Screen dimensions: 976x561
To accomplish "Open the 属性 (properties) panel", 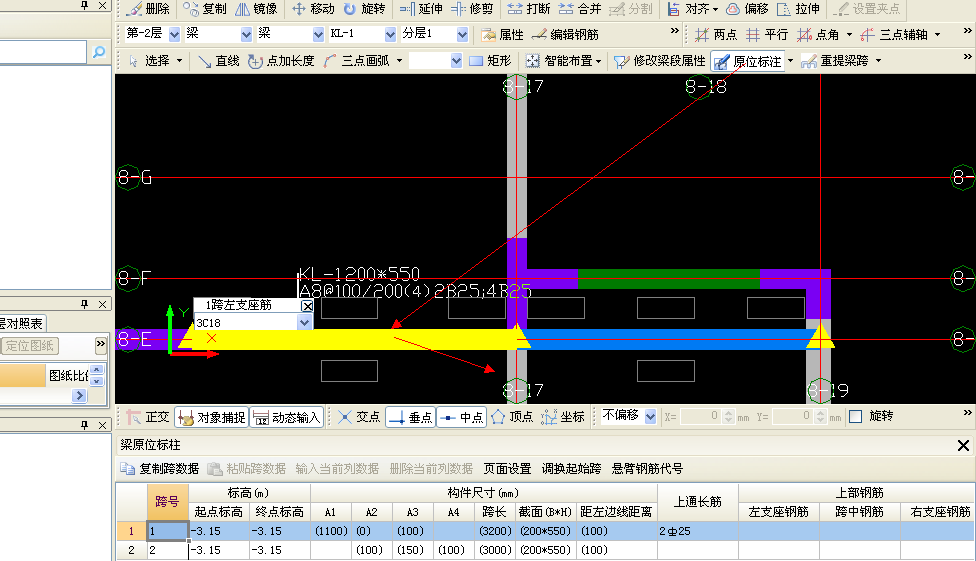I will tap(503, 35).
